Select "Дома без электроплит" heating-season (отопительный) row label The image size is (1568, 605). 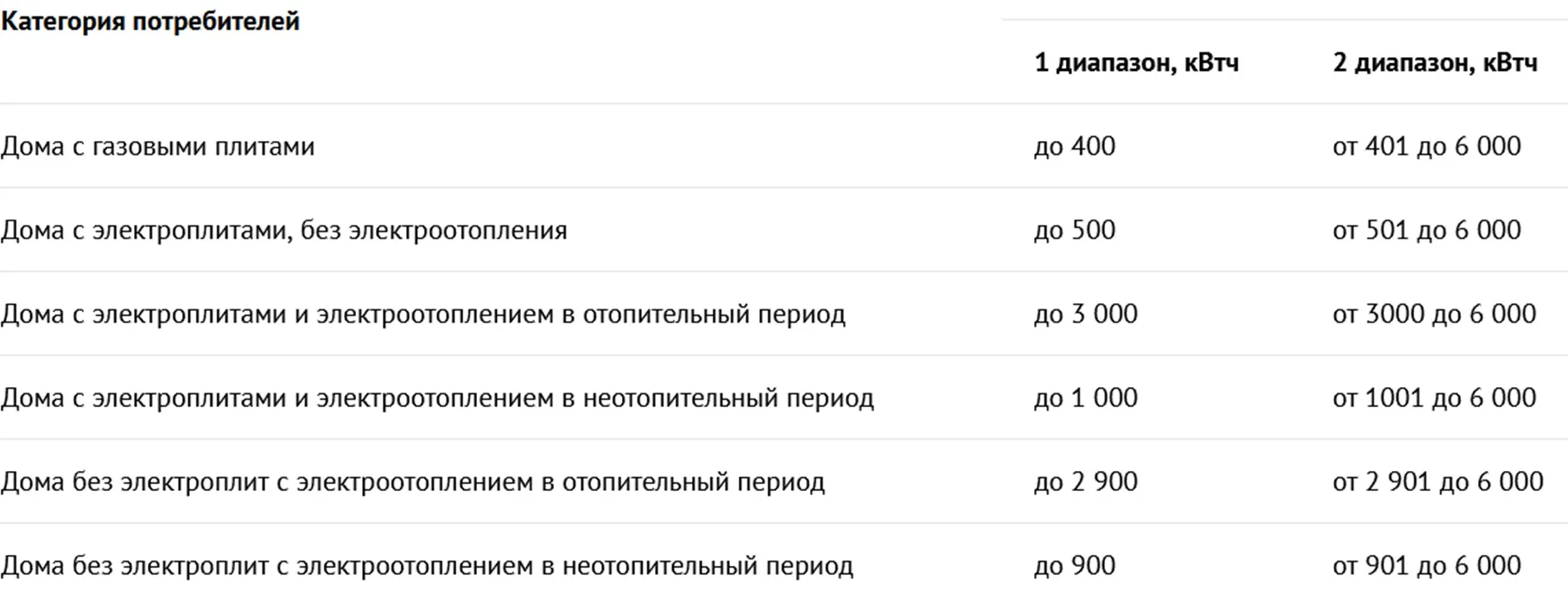(x=412, y=481)
